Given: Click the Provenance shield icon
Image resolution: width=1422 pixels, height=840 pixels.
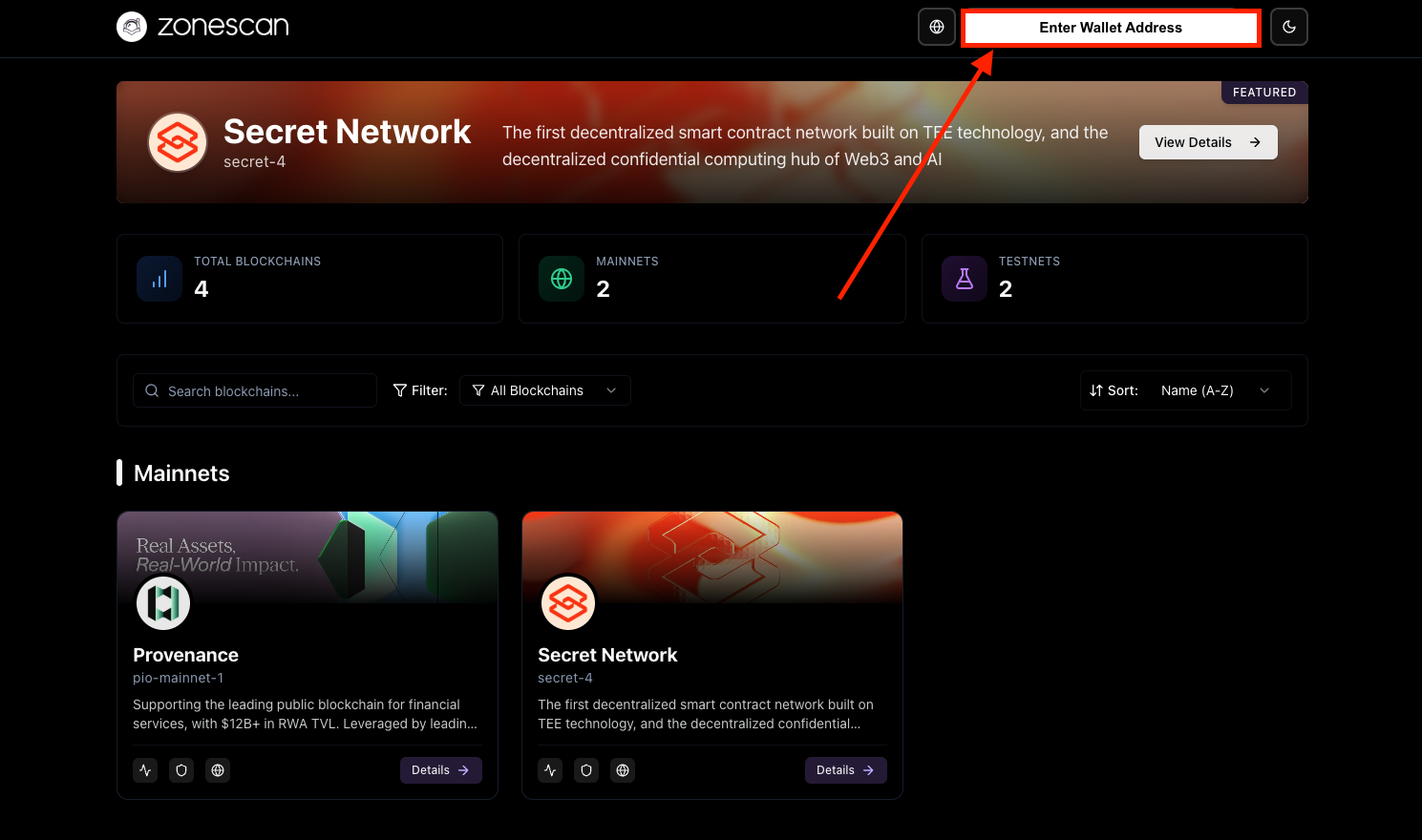Looking at the screenshot, I should tap(181, 770).
